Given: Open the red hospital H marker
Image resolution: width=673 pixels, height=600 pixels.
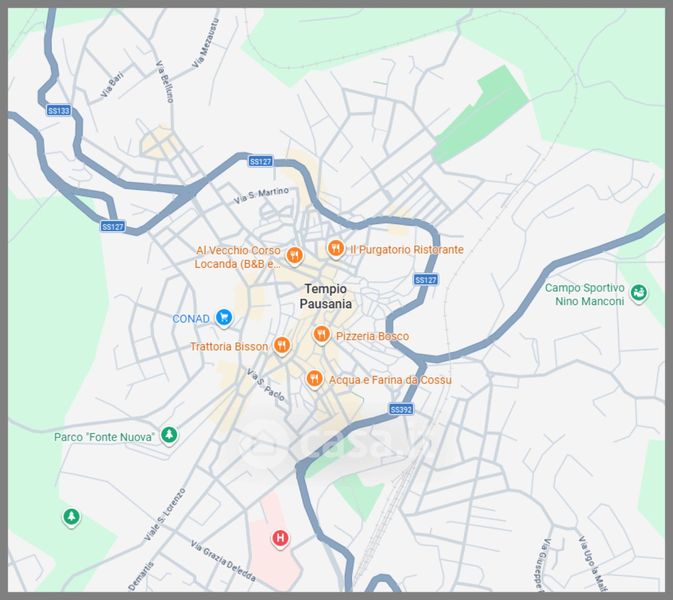Looking at the screenshot, I should pyautogui.click(x=280, y=538).
